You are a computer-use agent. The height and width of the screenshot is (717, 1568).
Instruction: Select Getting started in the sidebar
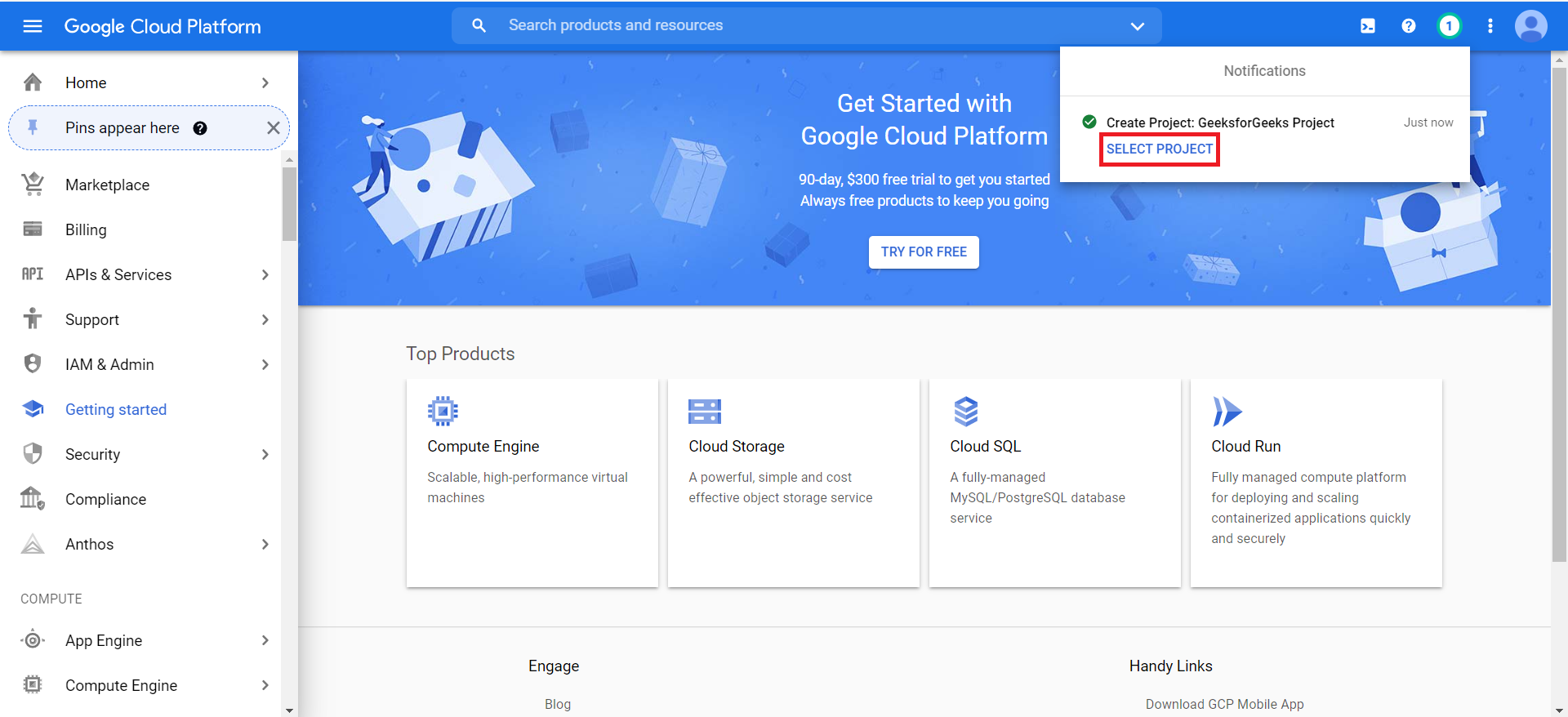[116, 409]
